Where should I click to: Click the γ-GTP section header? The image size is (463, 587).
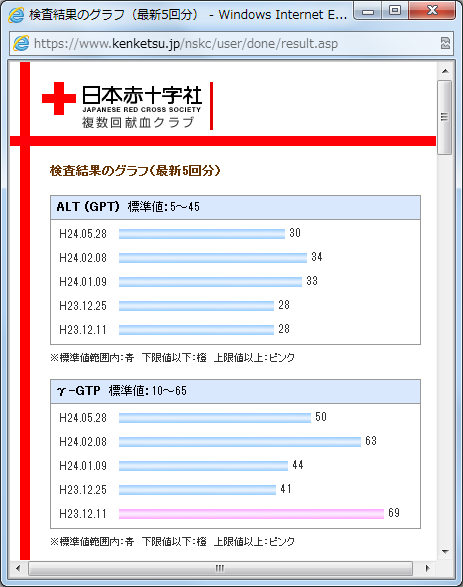pos(235,392)
